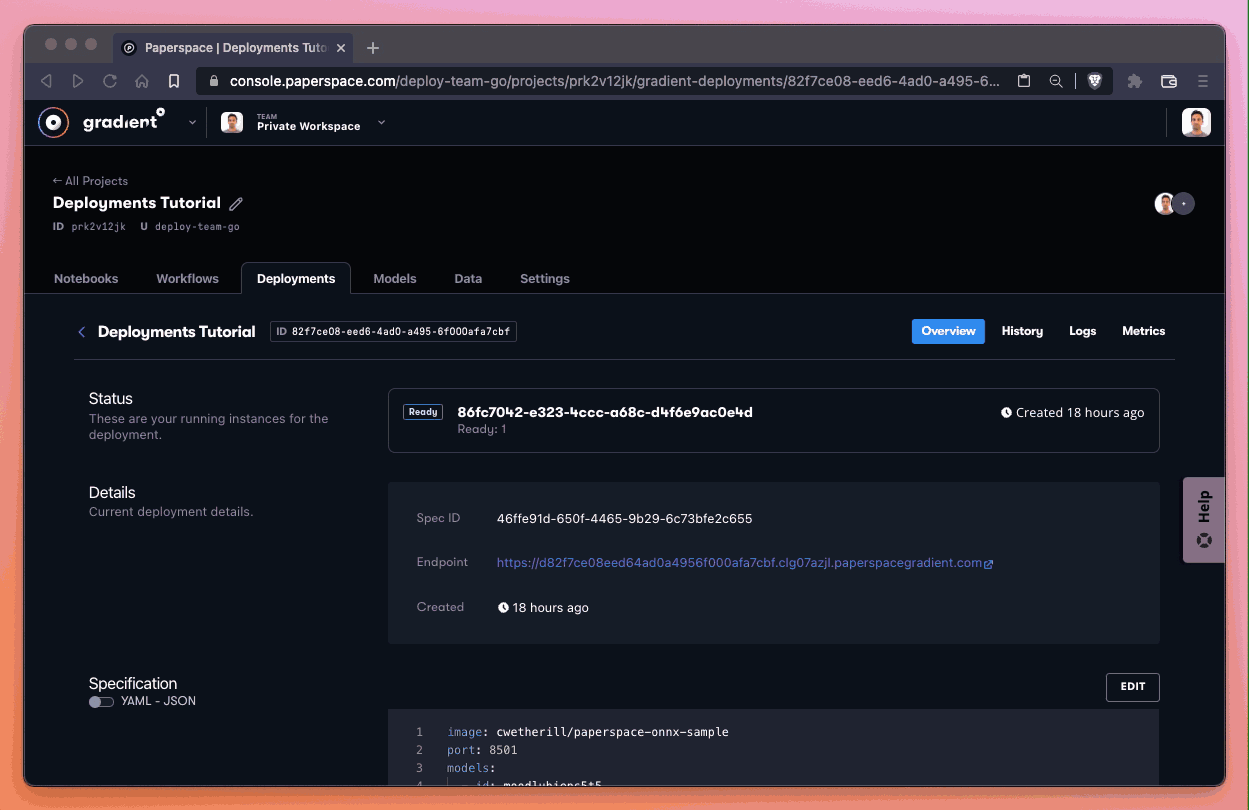1249x810 pixels.
Task: Click the external link icon after endpoint
Action: click(989, 564)
